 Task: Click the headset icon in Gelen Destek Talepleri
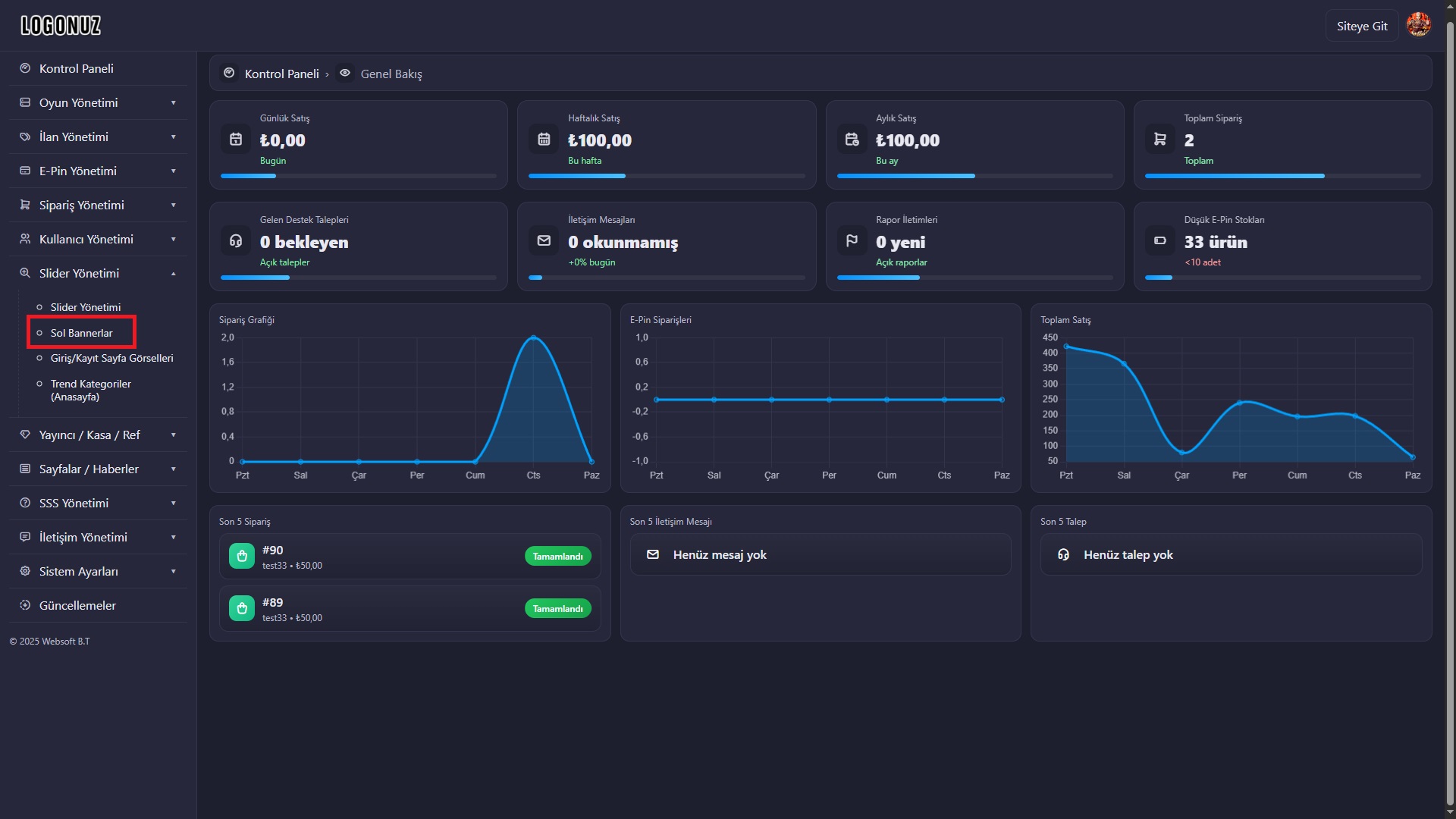[236, 240]
